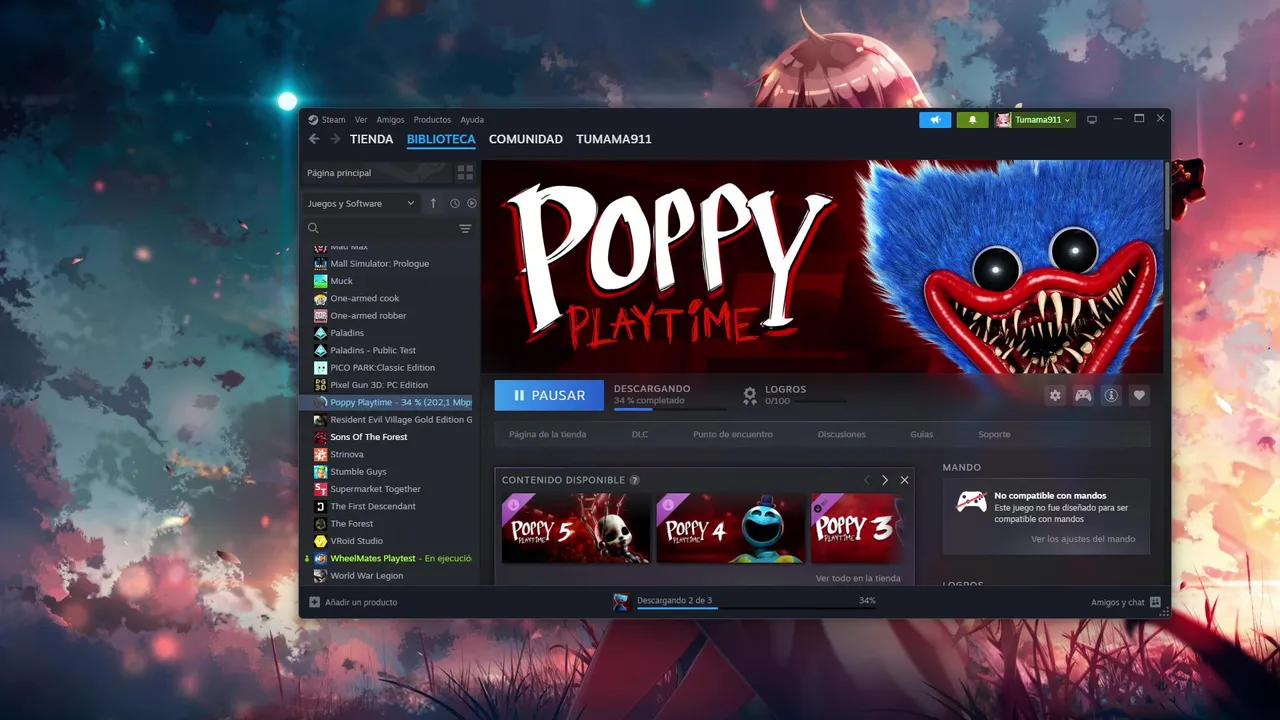Open Punto de encuentro link
1280x720 pixels.
[x=733, y=435]
